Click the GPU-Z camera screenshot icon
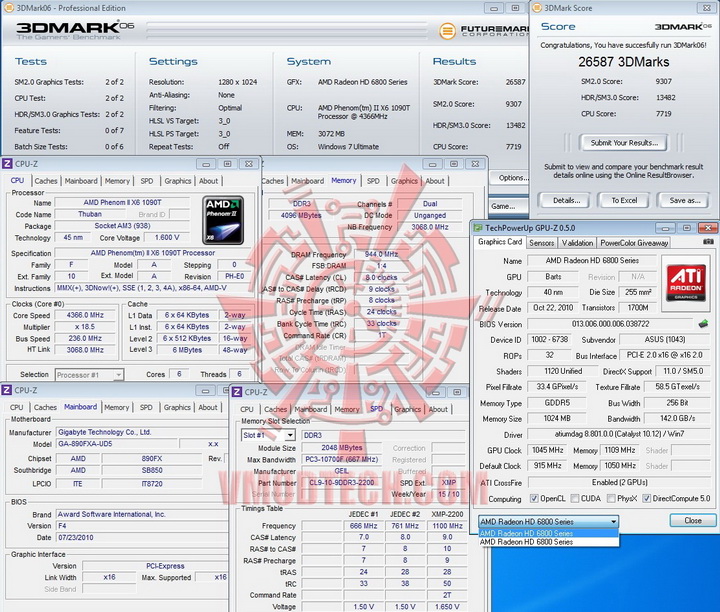 (x=709, y=241)
